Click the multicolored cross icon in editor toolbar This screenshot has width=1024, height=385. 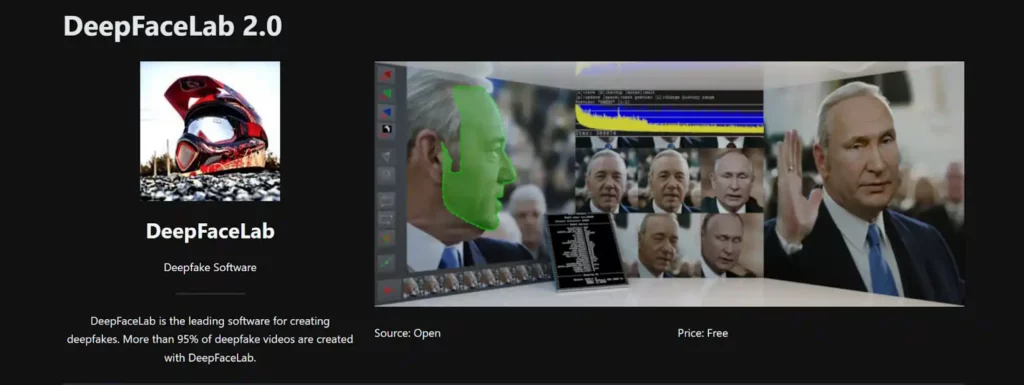pos(387,238)
